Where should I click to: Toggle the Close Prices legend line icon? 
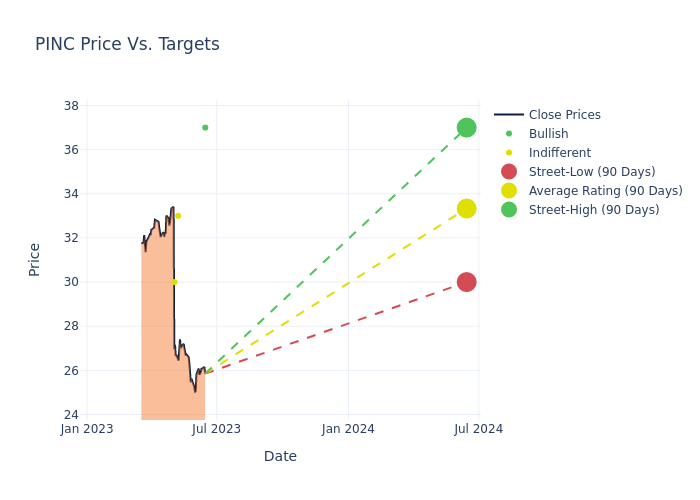(x=509, y=115)
